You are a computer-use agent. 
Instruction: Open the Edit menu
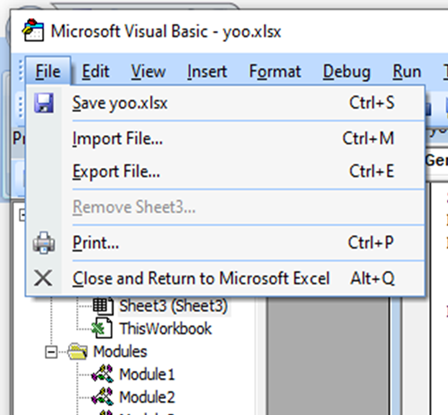(96, 71)
